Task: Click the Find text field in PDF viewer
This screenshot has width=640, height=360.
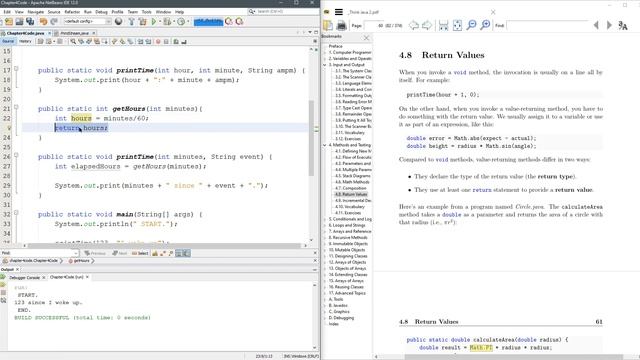Action: point(547,25)
